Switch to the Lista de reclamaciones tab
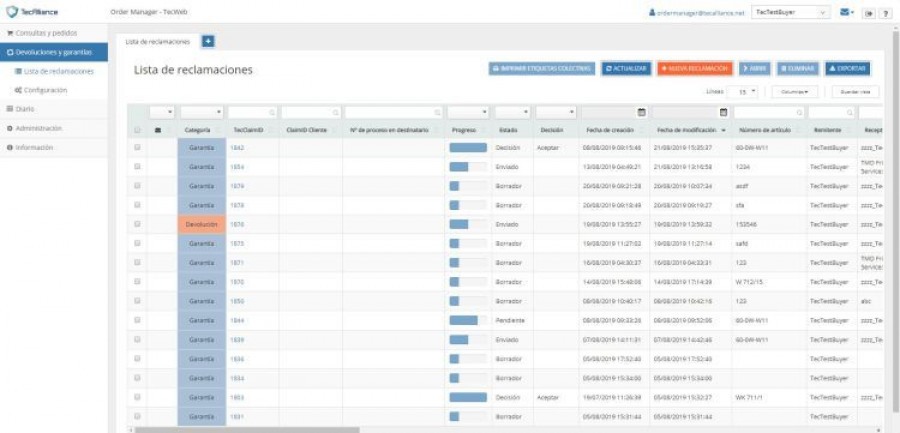The image size is (900, 433). point(157,41)
